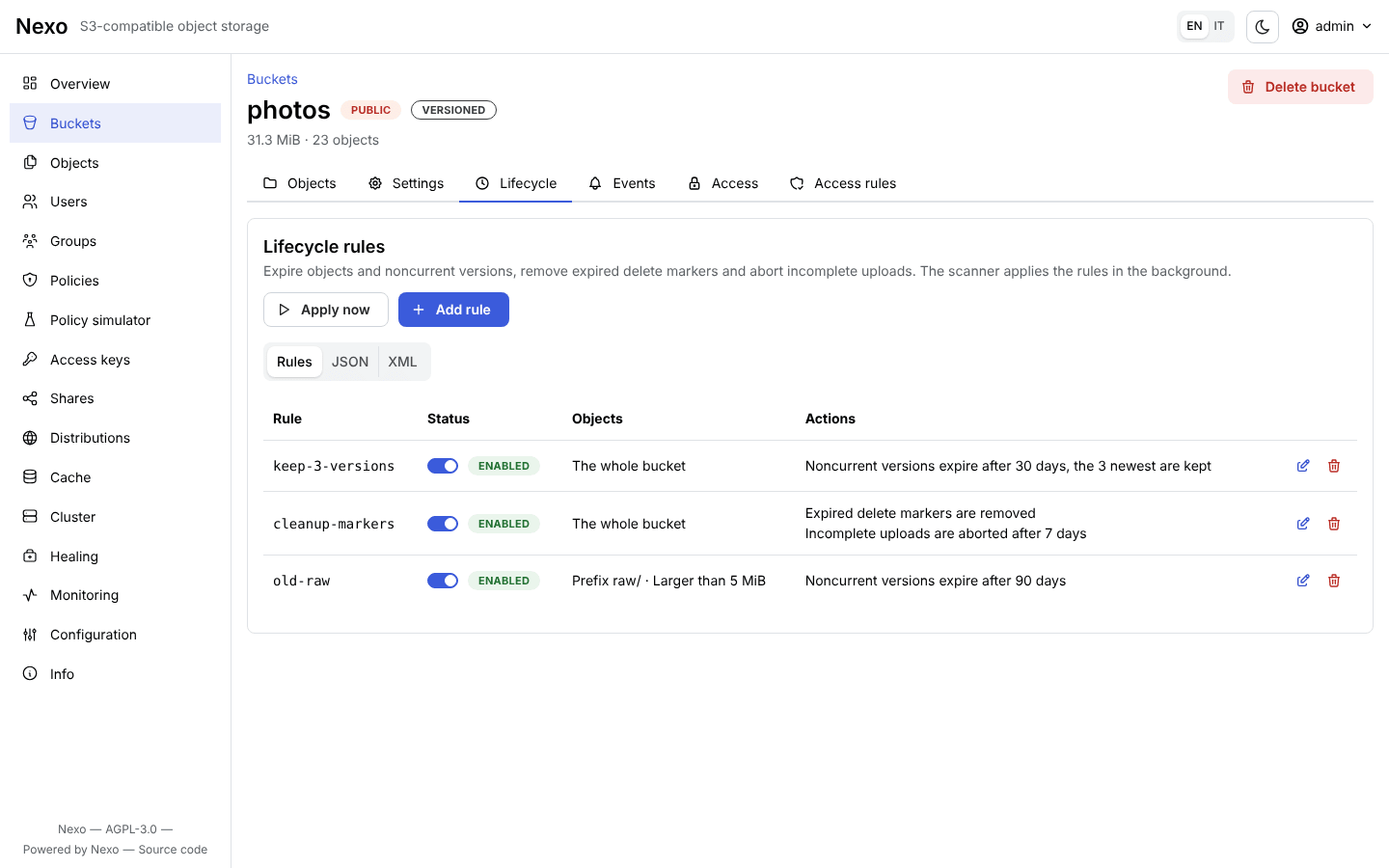Open the Access rules tab

click(843, 183)
